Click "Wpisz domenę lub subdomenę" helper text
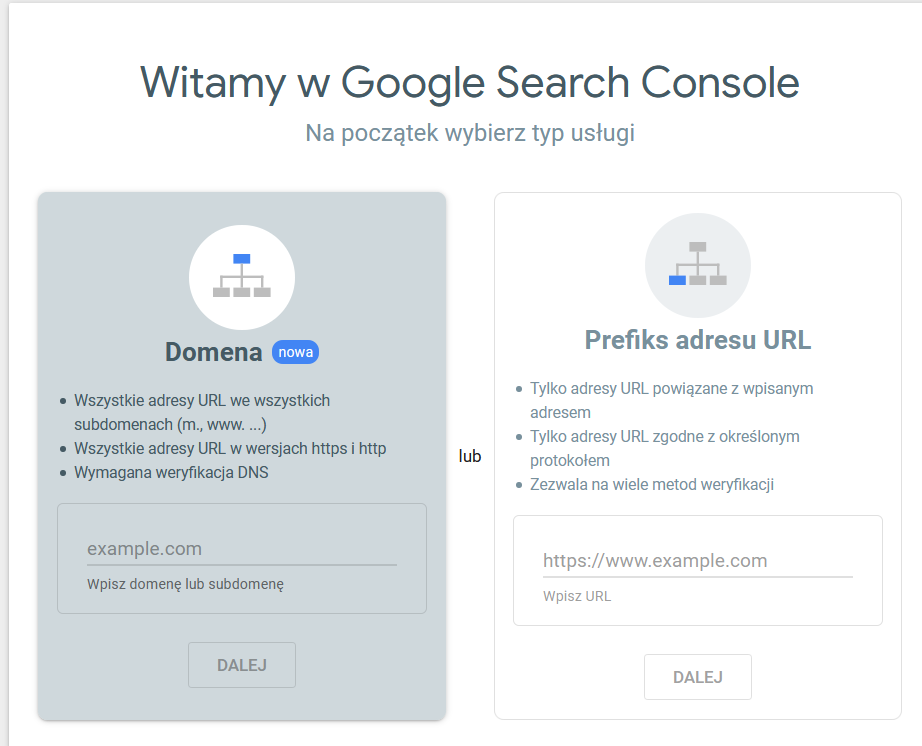922x746 pixels. (185, 584)
